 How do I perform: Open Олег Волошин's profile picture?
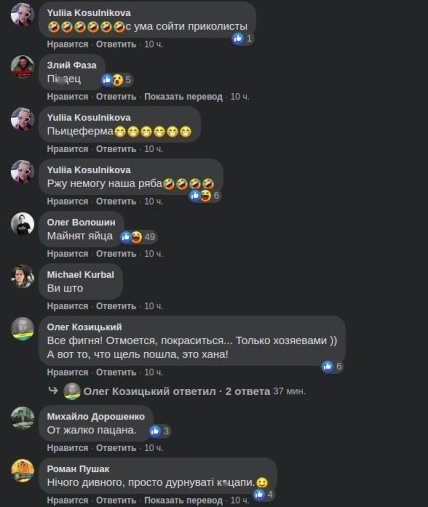point(22,224)
